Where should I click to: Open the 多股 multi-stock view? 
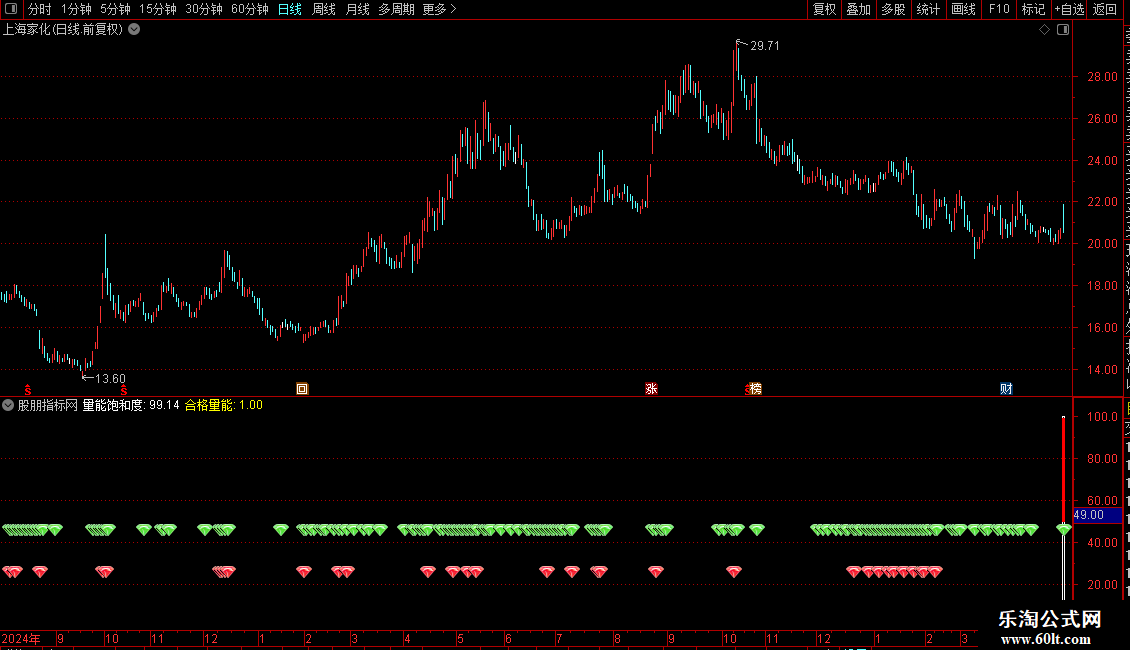(x=893, y=9)
